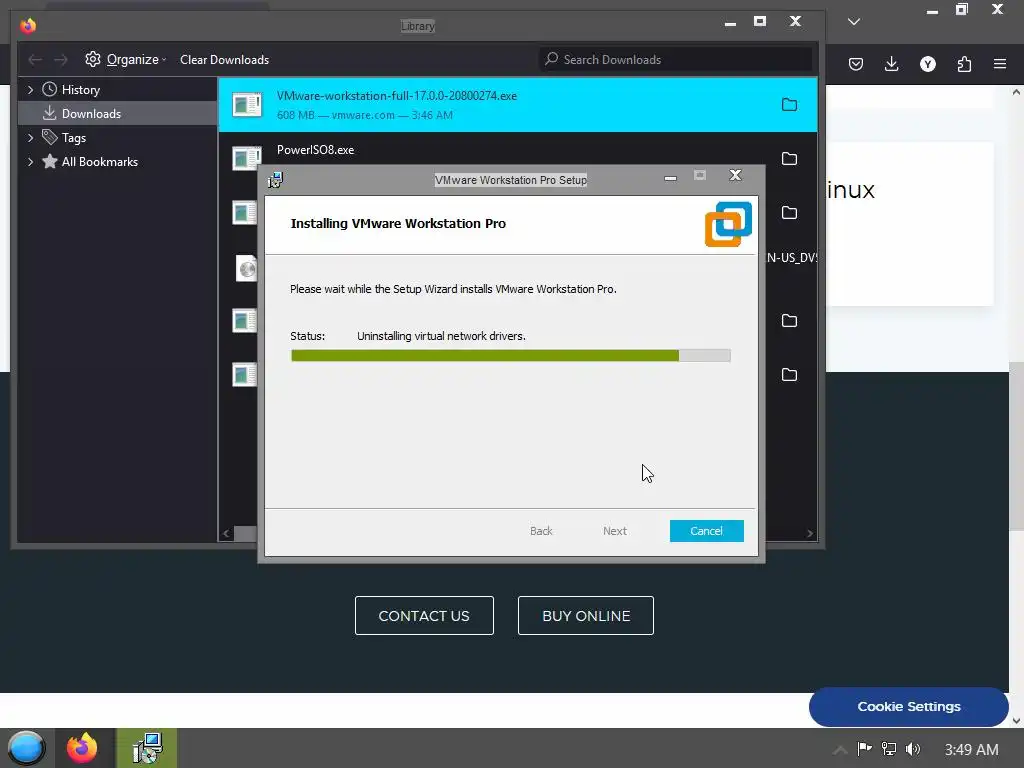Expand the History tree item
Screen dimensions: 1024x768
[30, 89]
